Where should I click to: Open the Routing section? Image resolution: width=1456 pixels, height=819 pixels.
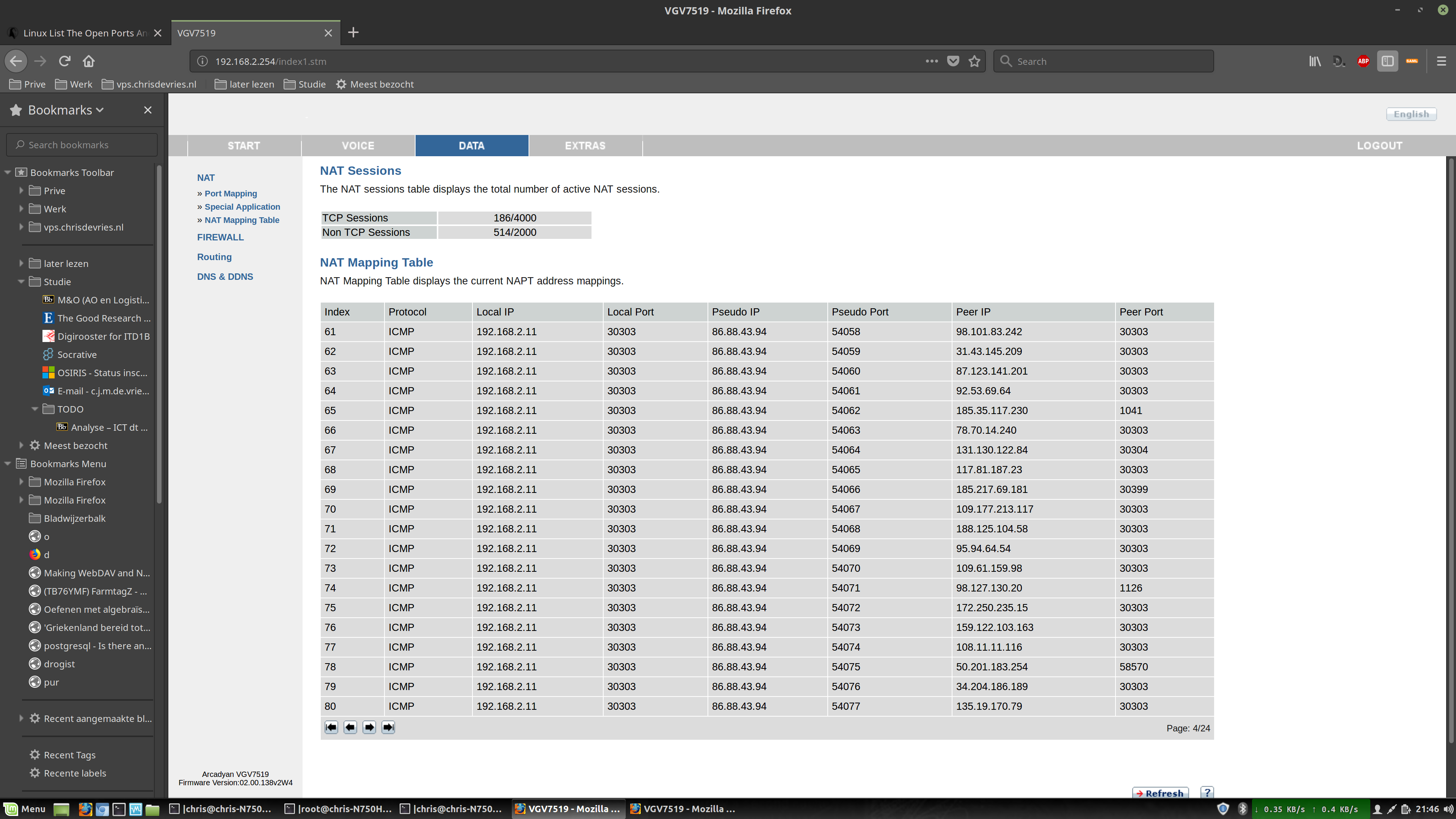pos(214,257)
